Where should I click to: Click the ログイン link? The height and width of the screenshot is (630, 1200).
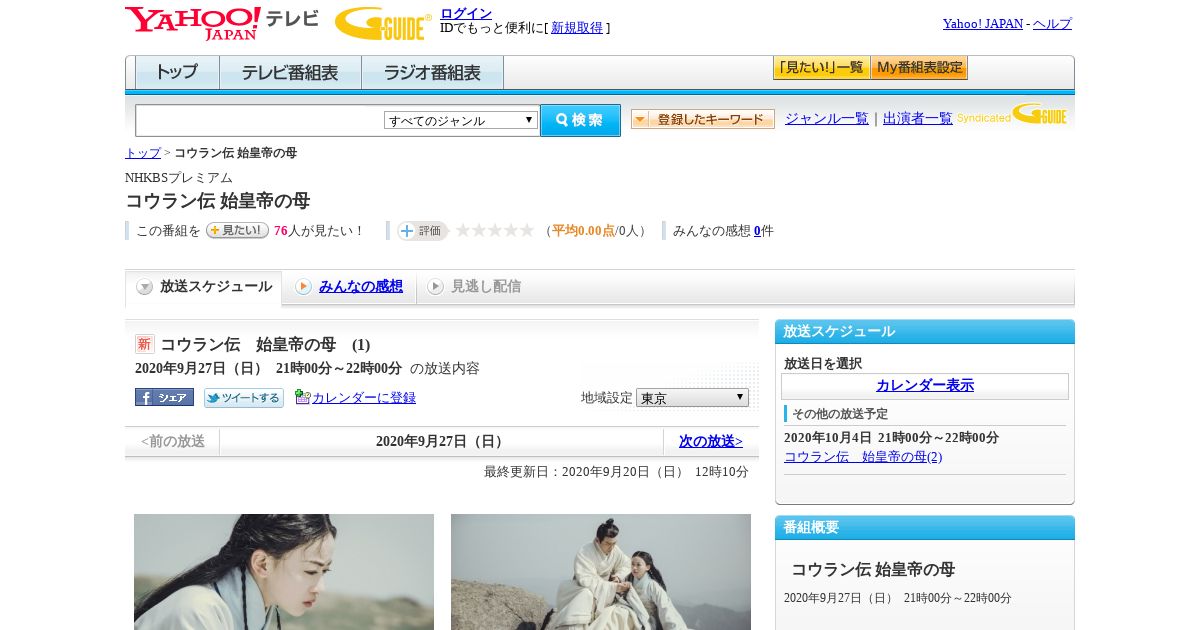[x=466, y=13]
